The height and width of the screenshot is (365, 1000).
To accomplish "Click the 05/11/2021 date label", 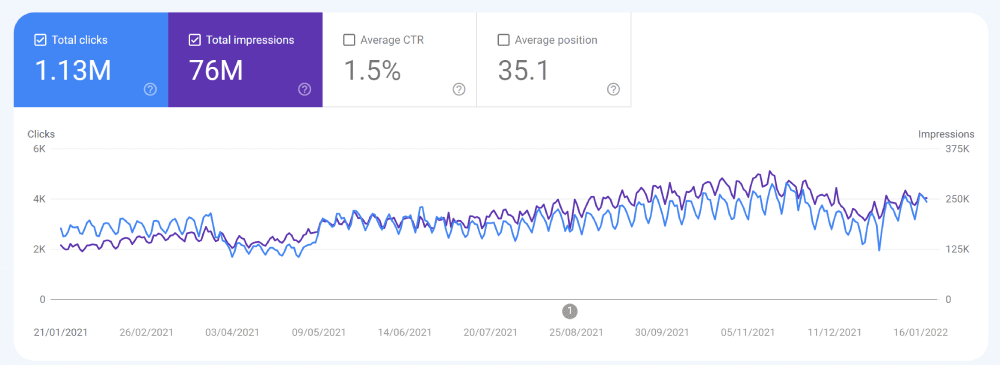I will 748,332.
